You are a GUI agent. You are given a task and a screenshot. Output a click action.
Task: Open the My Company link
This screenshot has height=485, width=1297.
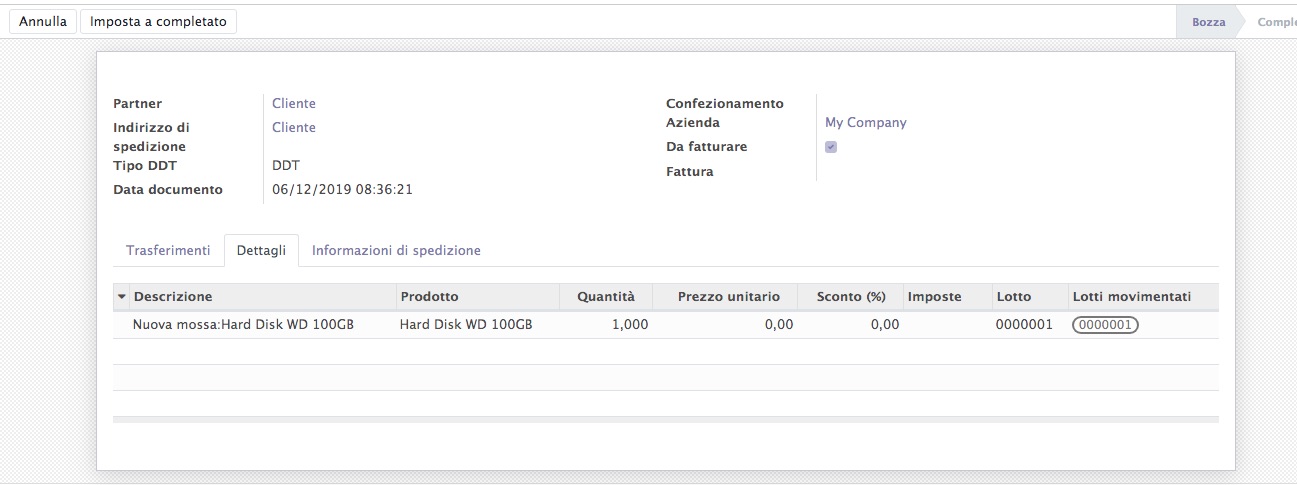[866, 122]
